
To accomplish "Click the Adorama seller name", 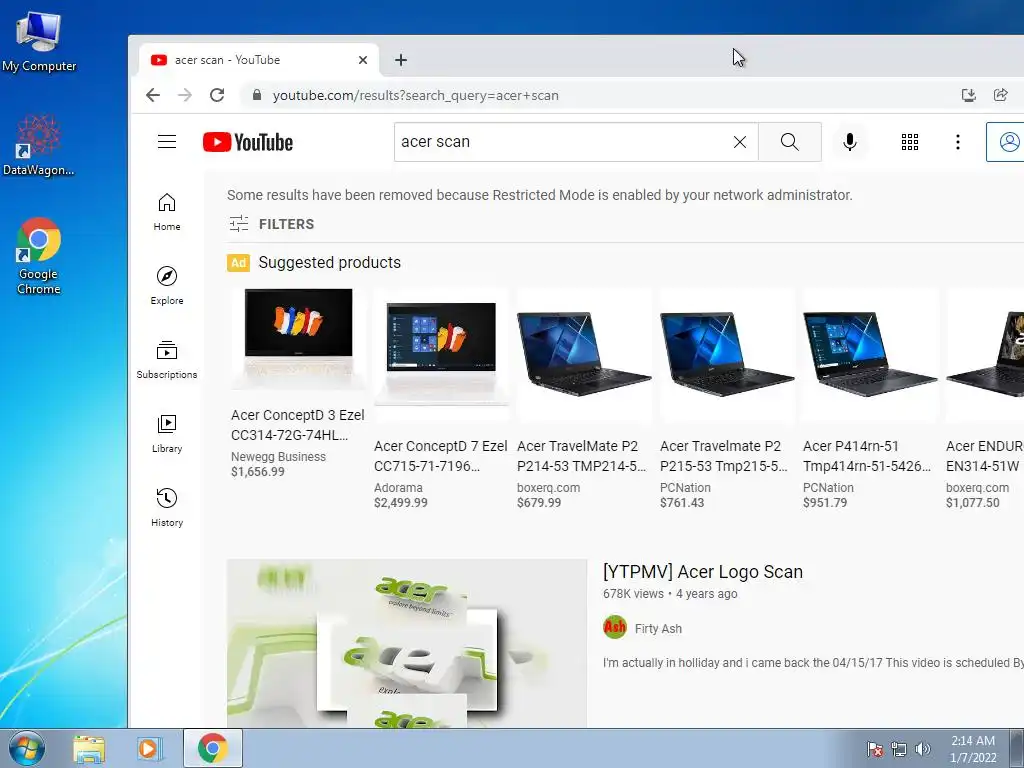I will point(398,488).
